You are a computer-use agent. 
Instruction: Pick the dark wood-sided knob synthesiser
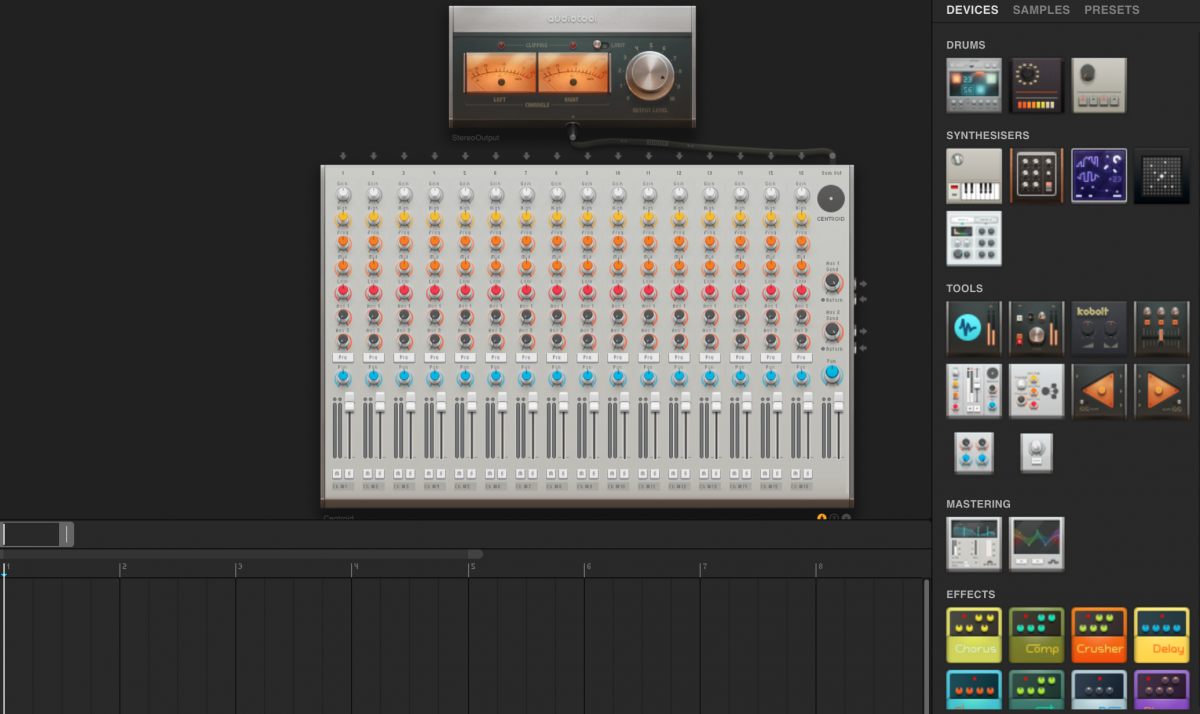(1037, 176)
